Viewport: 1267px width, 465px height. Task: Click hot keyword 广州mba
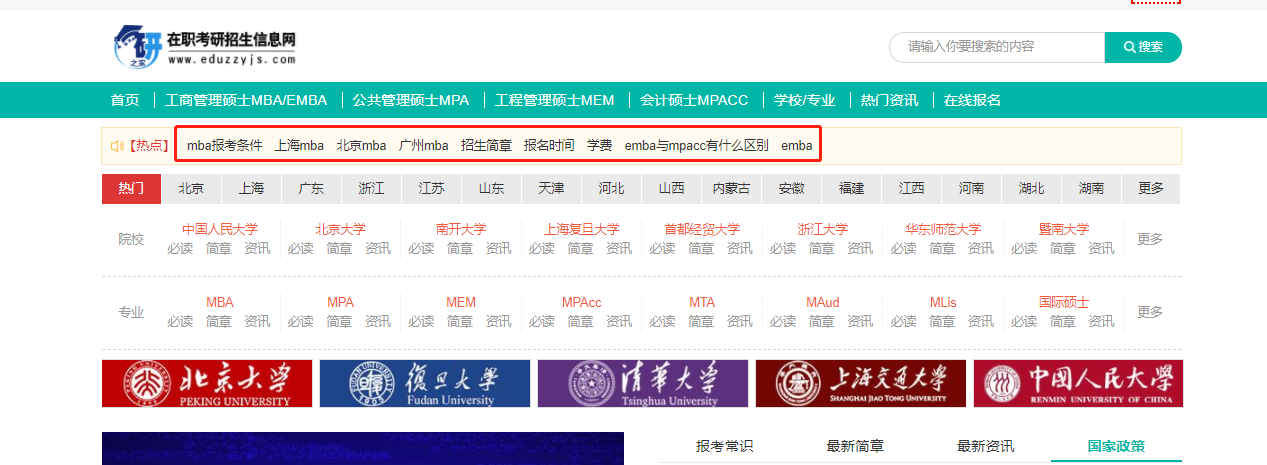(x=423, y=146)
